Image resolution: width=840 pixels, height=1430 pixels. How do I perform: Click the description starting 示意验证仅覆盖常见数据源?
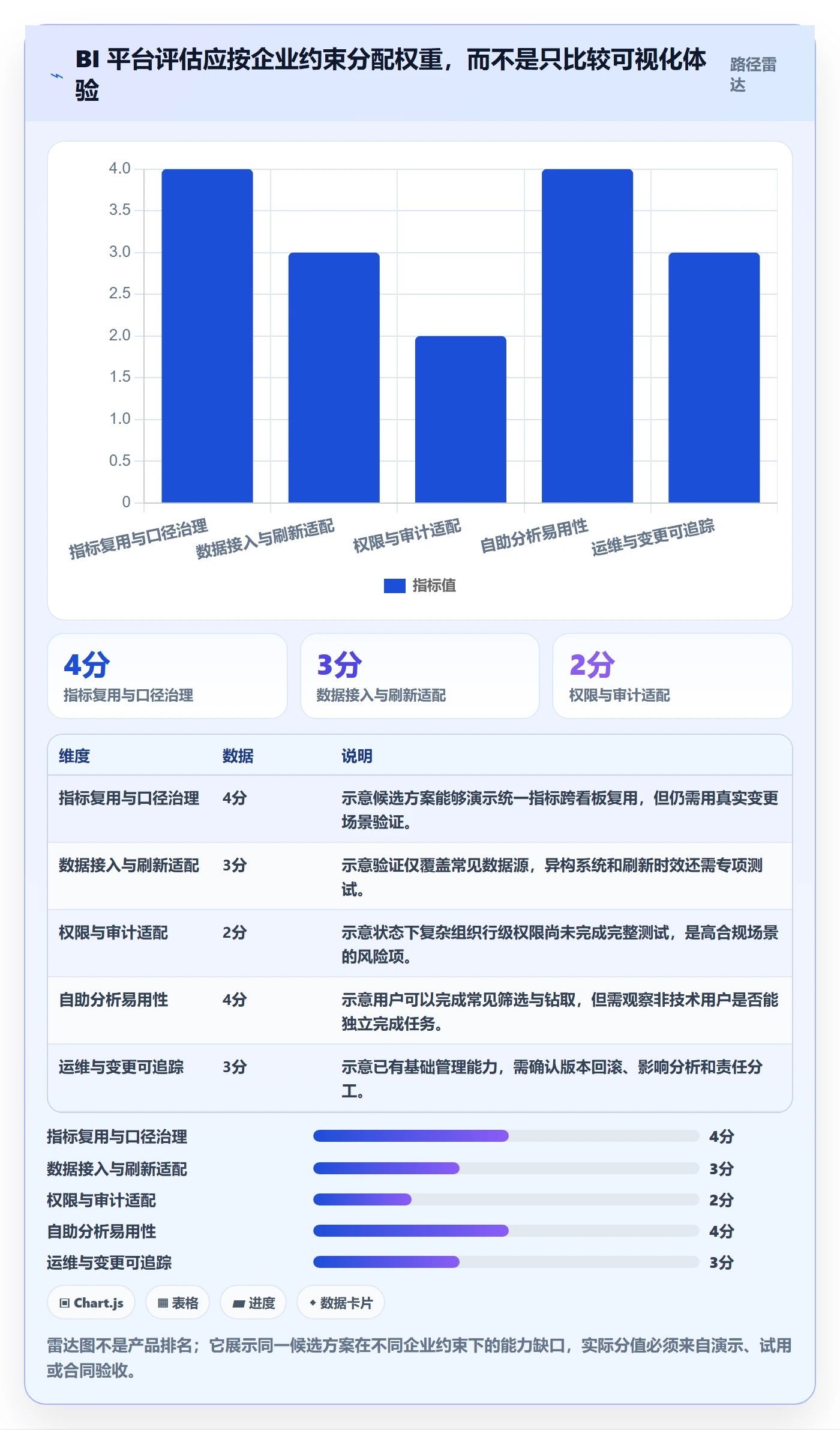(x=552, y=877)
